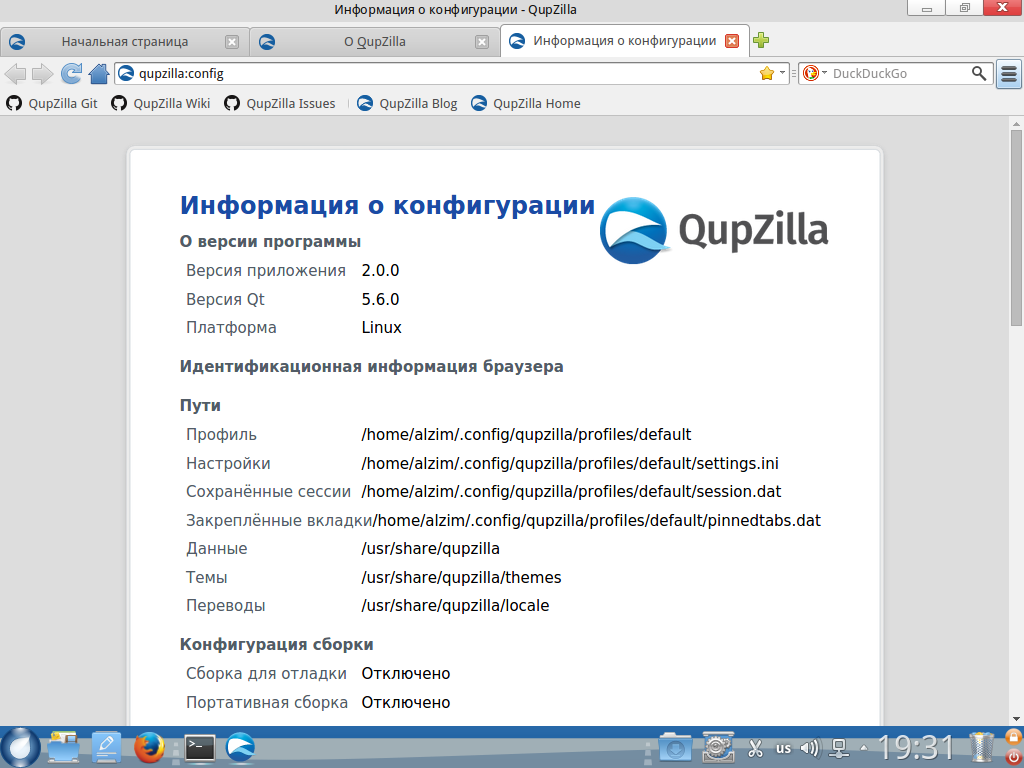
Task: Click the settings.ini path
Action: tap(570, 463)
